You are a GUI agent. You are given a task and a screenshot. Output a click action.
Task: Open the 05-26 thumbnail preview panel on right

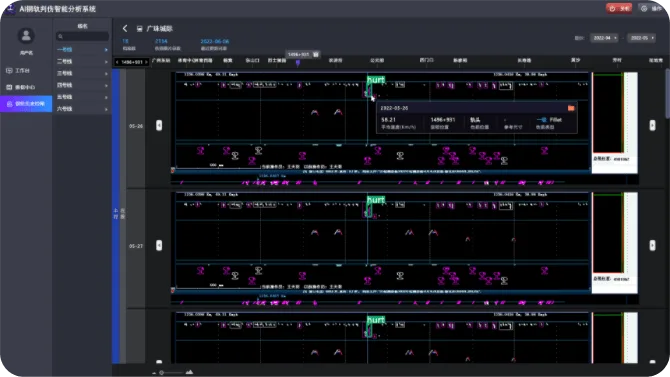(x=615, y=123)
